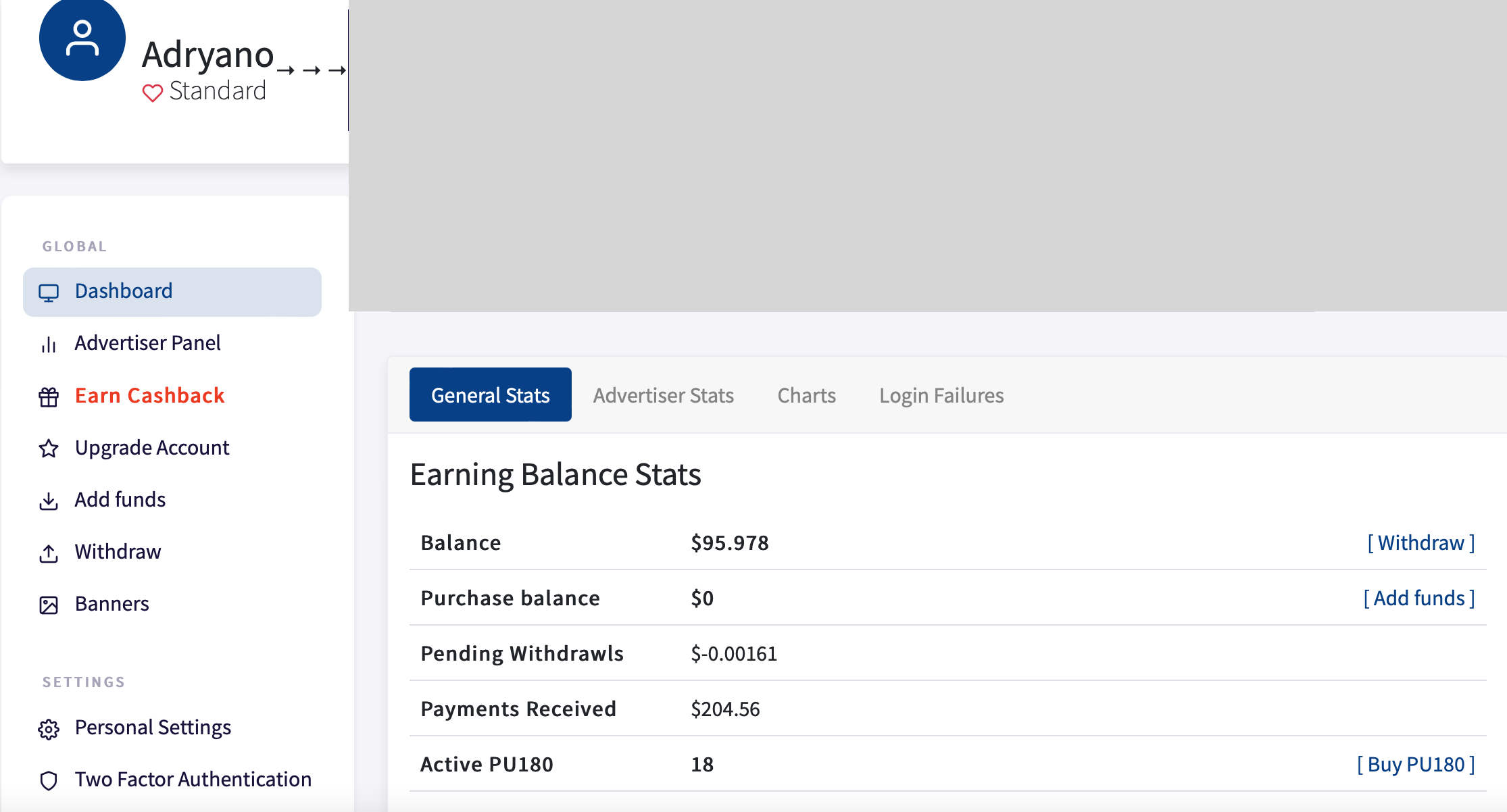Click the Personal Settings gear icon
Image resolution: width=1507 pixels, height=812 pixels.
[49, 729]
